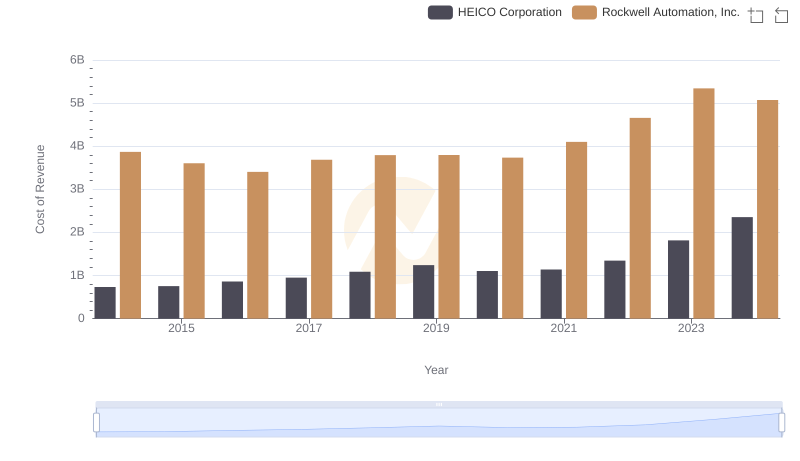This screenshot has width=800, height=461.
Task: Click the '2019' x-axis label
Action: pyautogui.click(x=436, y=328)
